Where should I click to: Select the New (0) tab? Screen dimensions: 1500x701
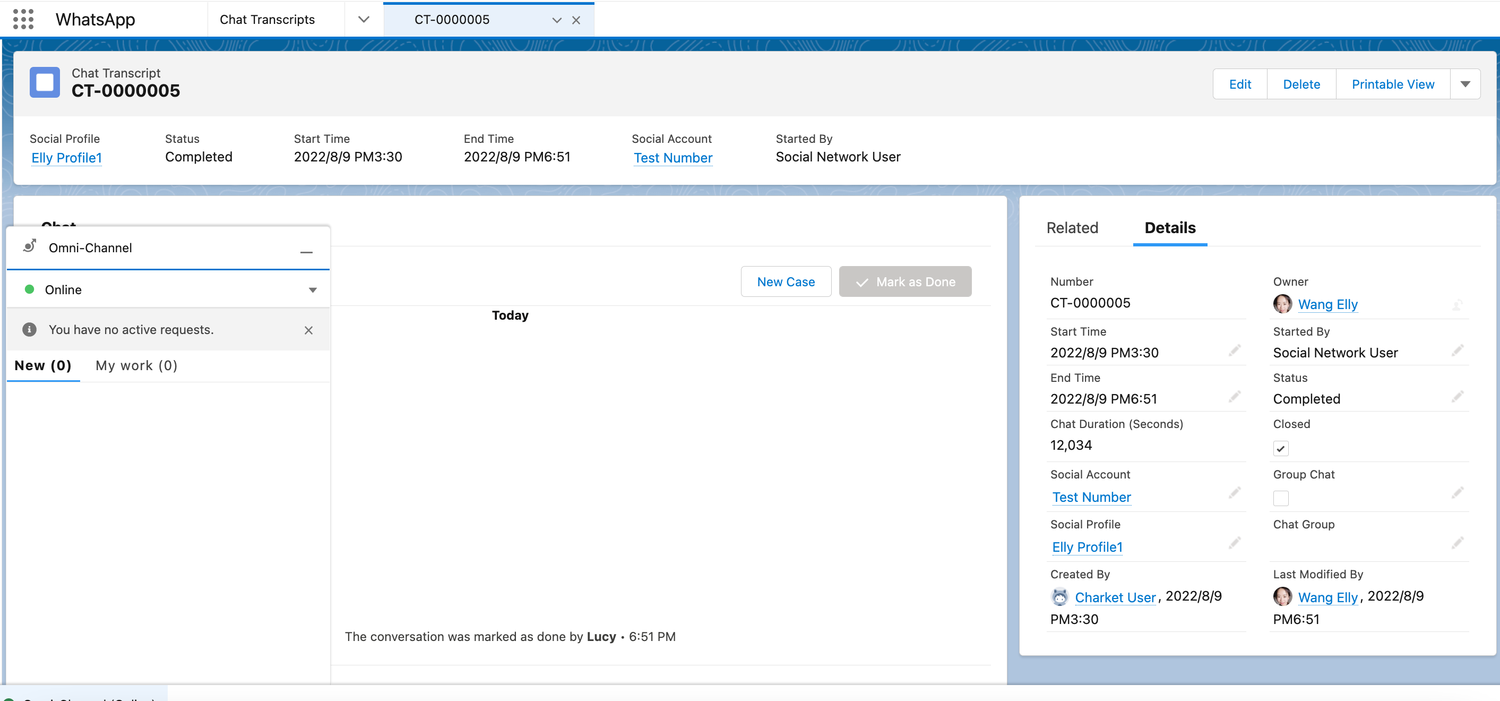pyautogui.click(x=43, y=366)
